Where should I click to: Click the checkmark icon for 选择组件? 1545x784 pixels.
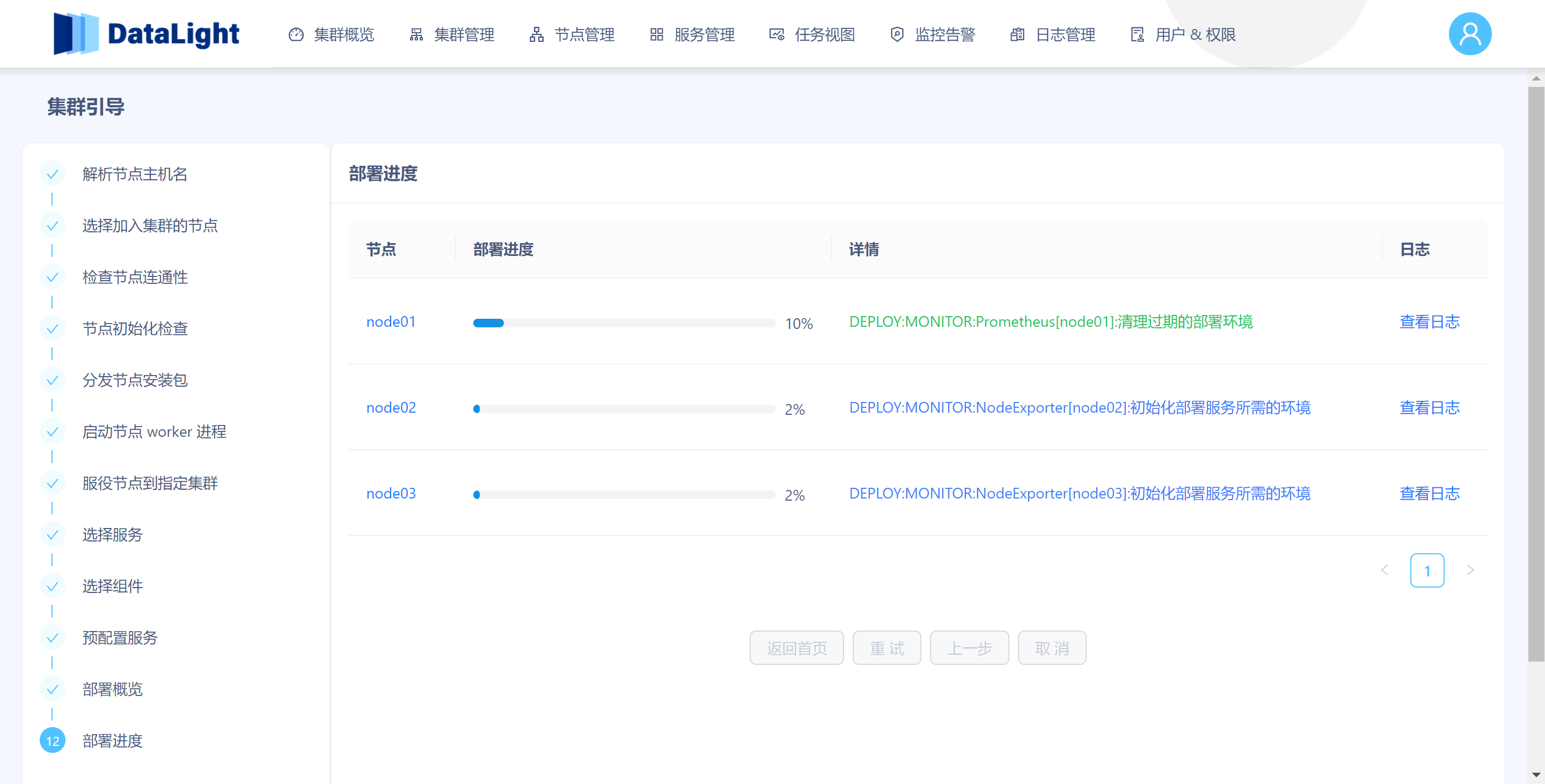pos(53,587)
